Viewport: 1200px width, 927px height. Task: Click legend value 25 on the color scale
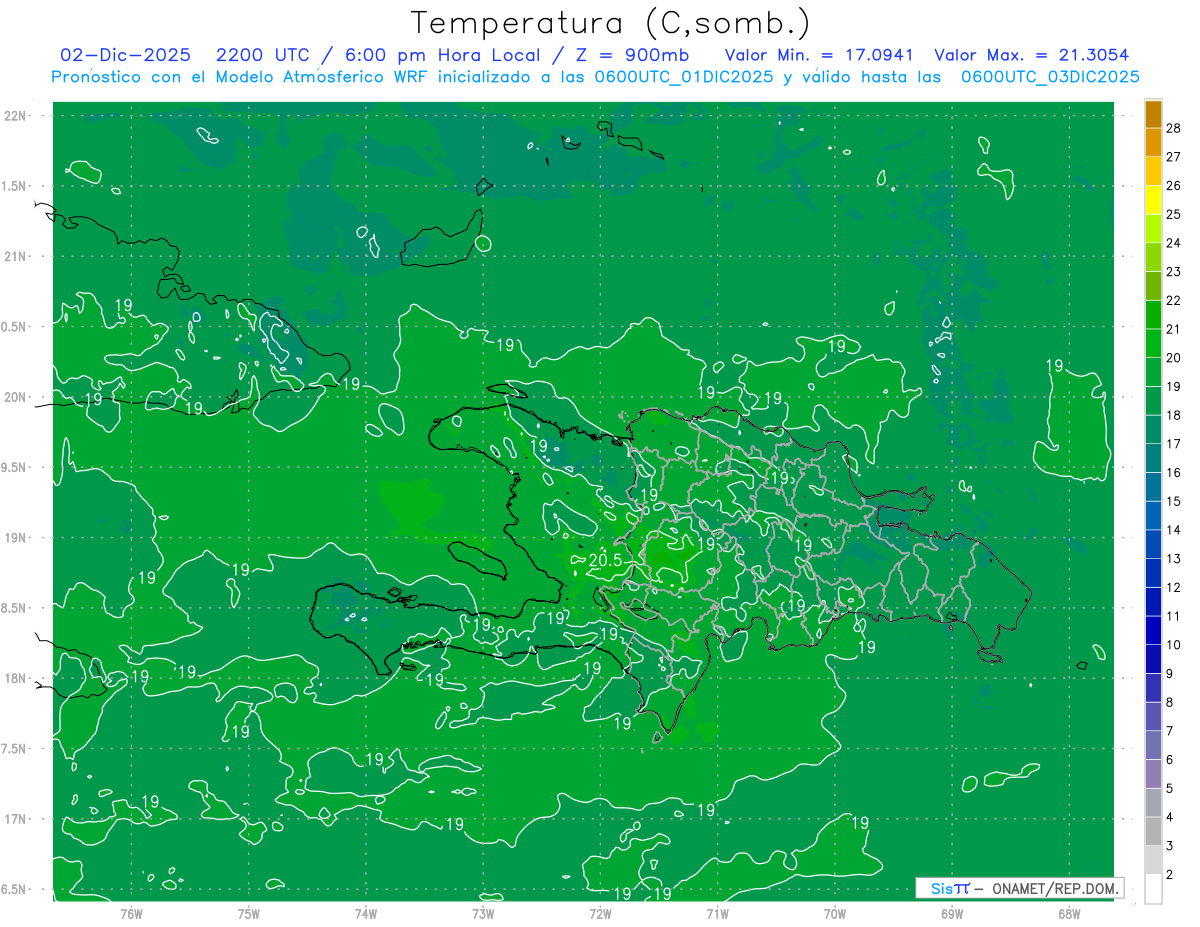pos(1174,213)
